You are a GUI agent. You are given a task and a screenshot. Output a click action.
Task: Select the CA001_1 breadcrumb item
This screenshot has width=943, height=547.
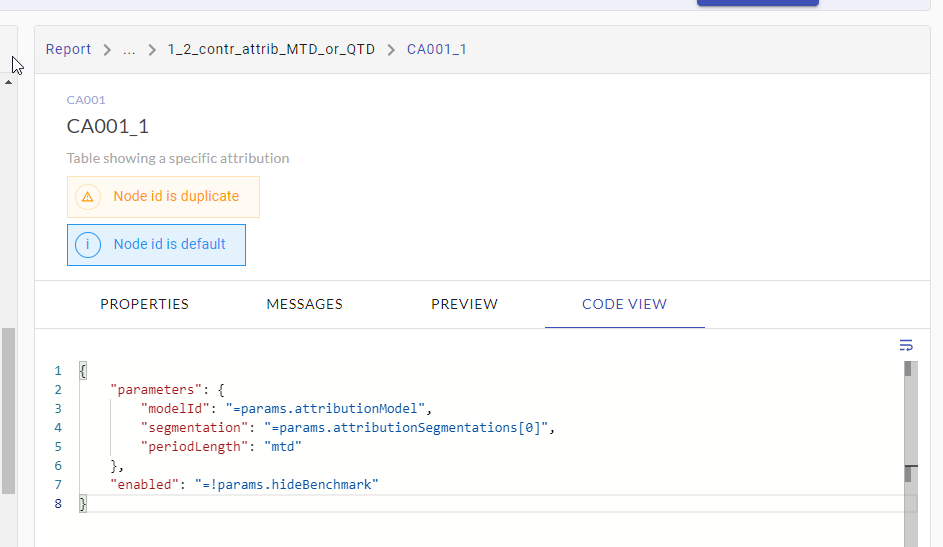[x=436, y=49]
